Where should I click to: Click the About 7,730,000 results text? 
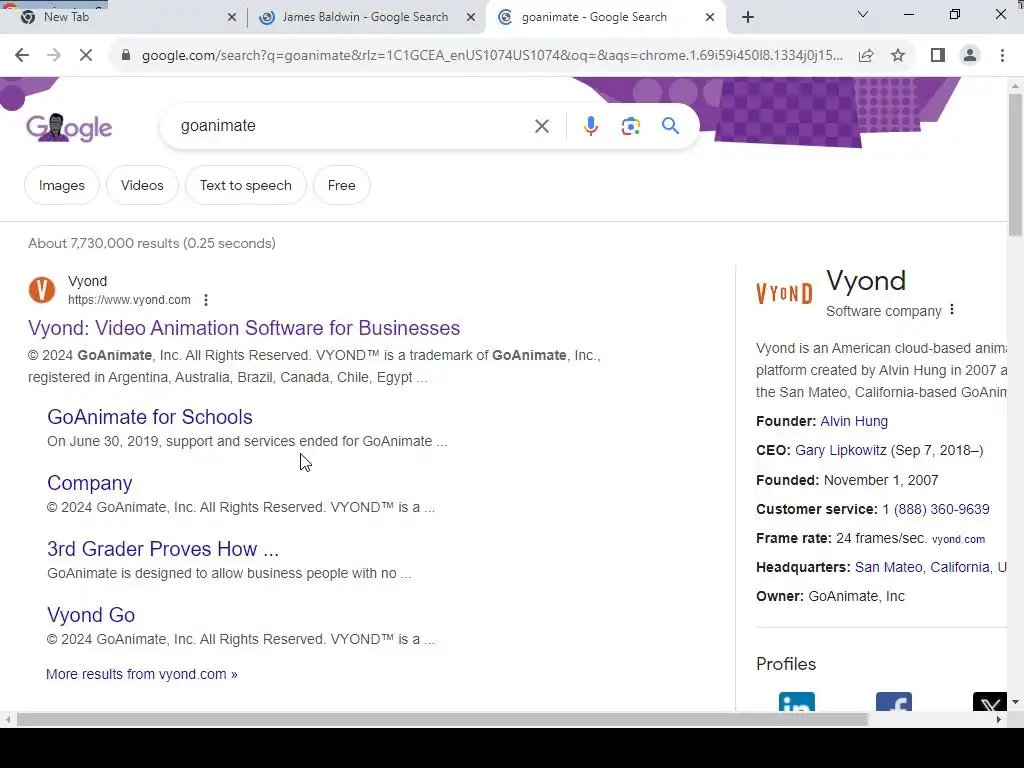(152, 243)
